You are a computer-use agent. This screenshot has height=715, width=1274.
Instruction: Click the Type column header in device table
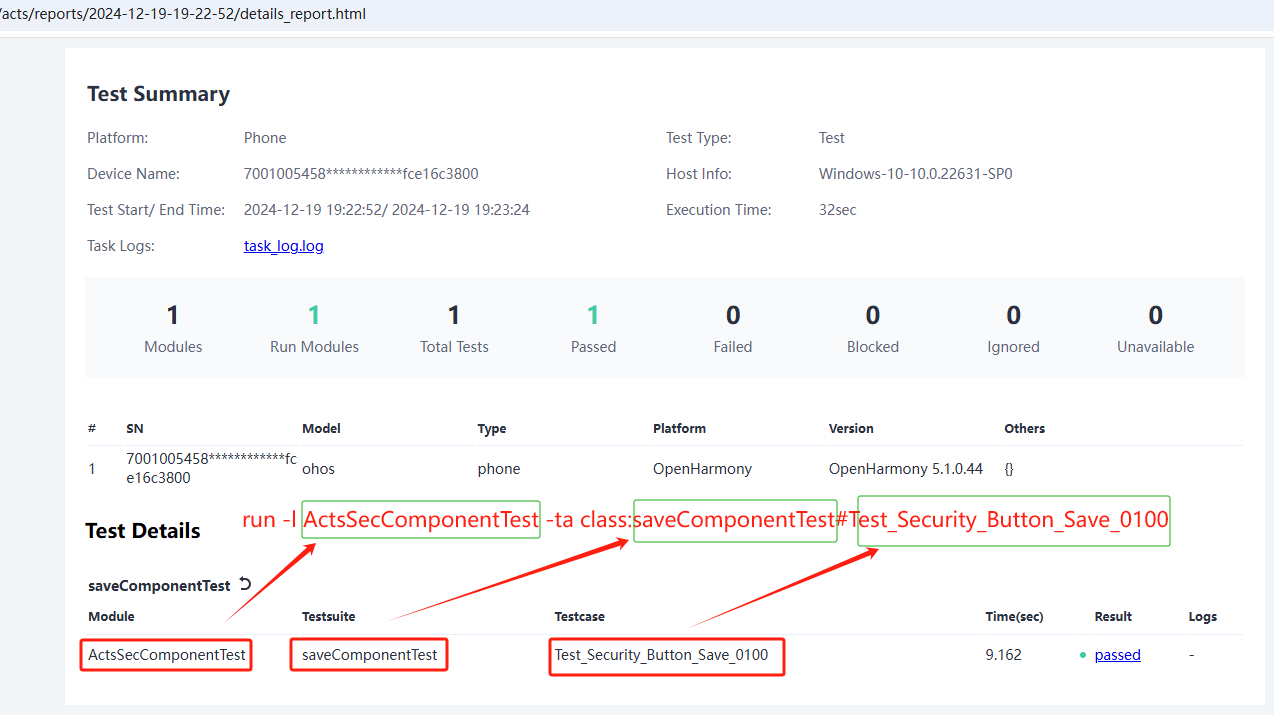[x=492, y=428]
